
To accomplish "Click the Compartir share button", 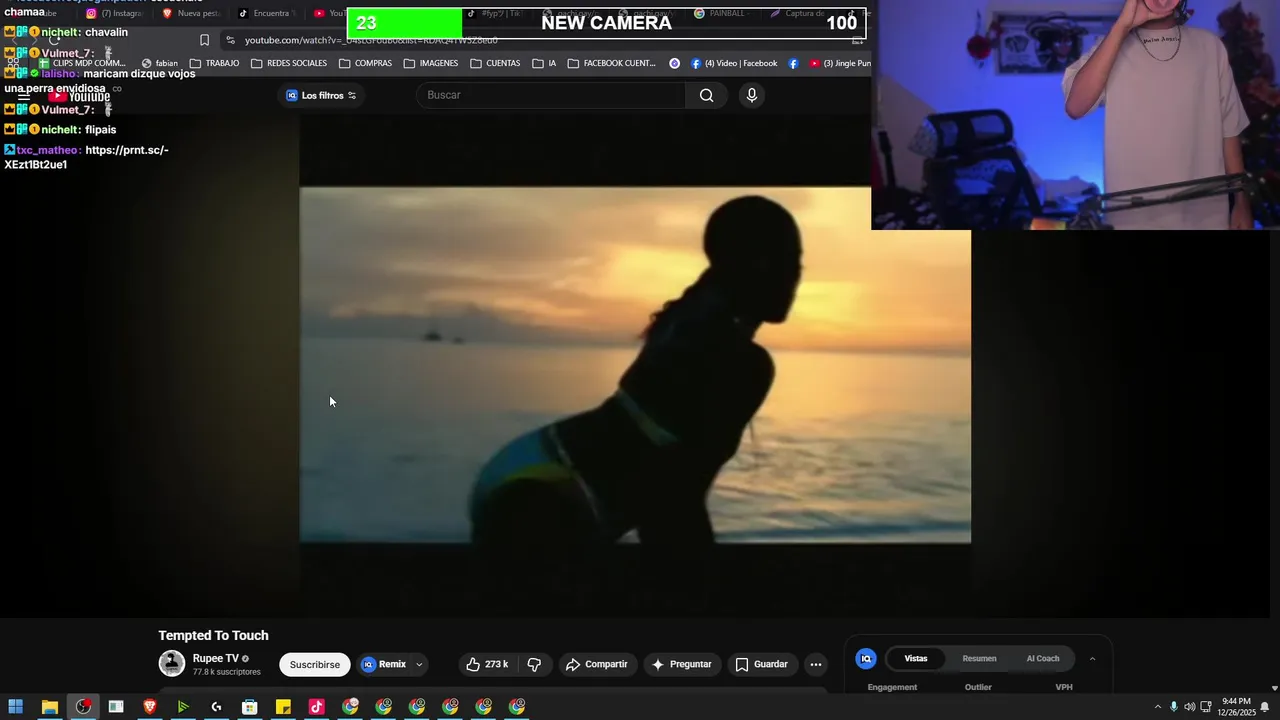I will 596,664.
